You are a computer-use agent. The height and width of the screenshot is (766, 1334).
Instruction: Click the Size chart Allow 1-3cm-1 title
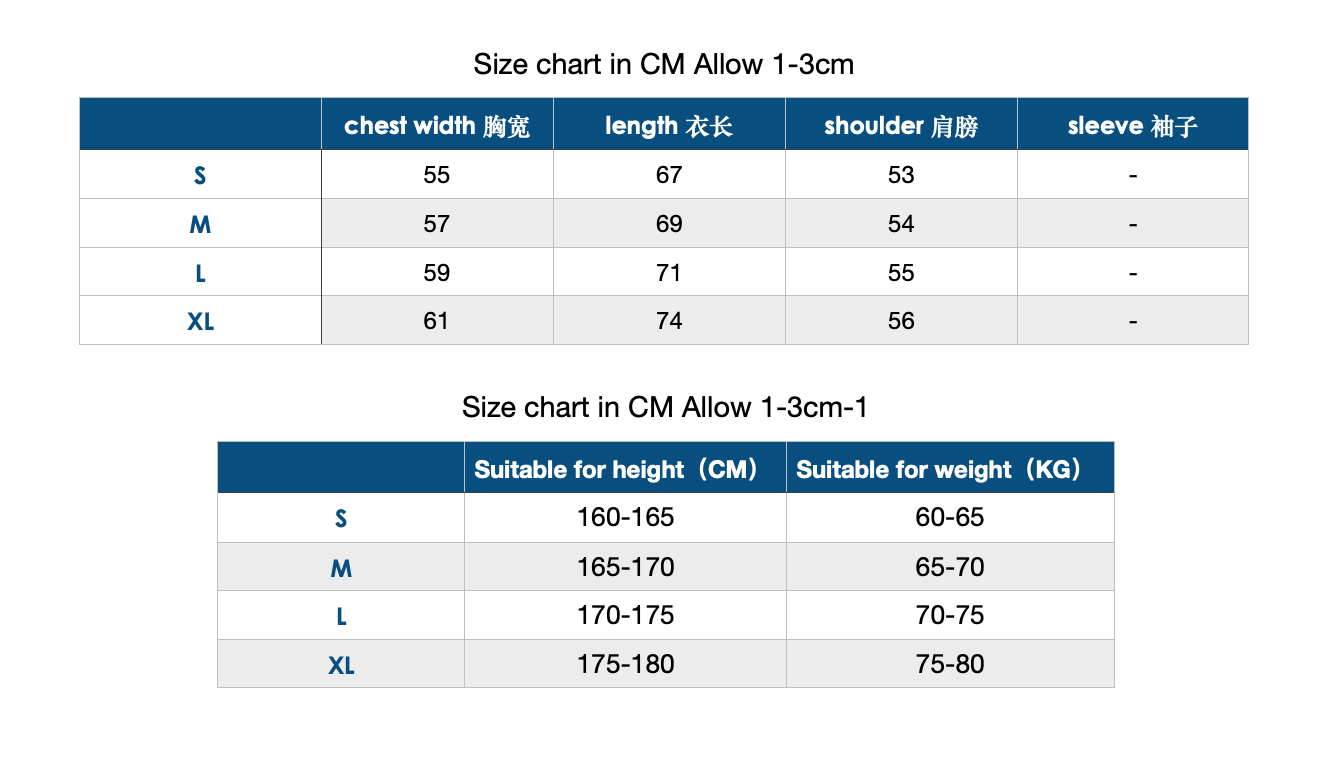[x=665, y=408]
